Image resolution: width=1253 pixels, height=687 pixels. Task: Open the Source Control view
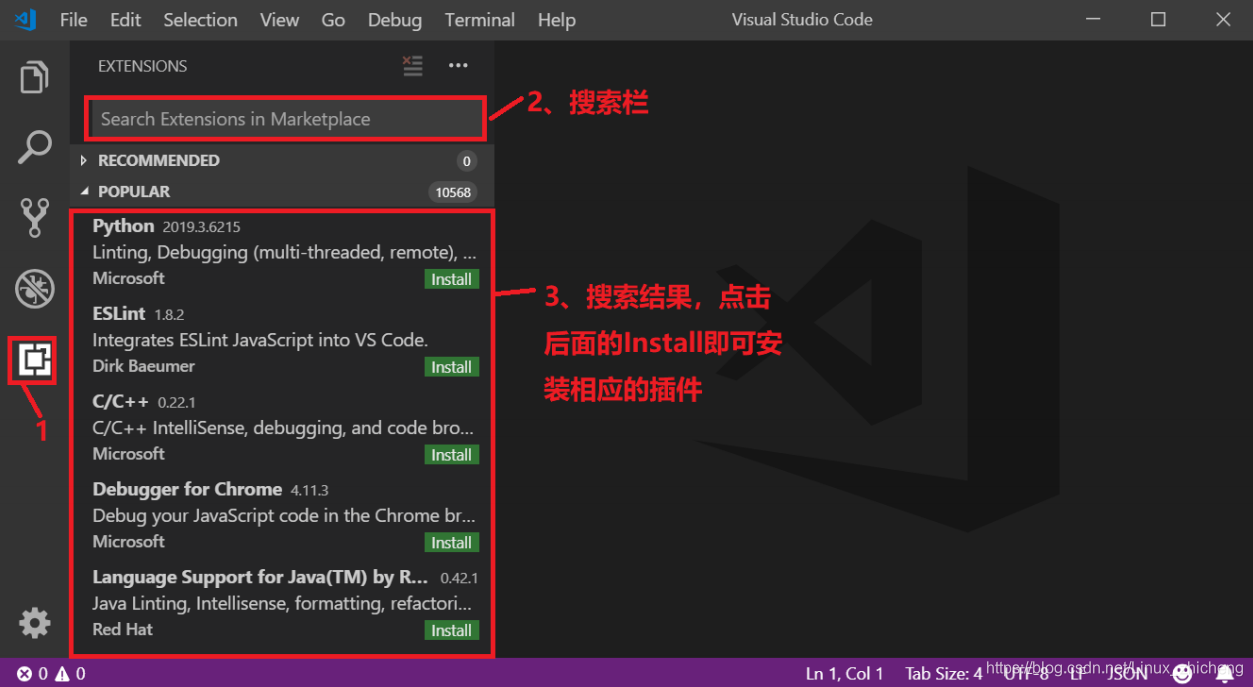coord(34,217)
